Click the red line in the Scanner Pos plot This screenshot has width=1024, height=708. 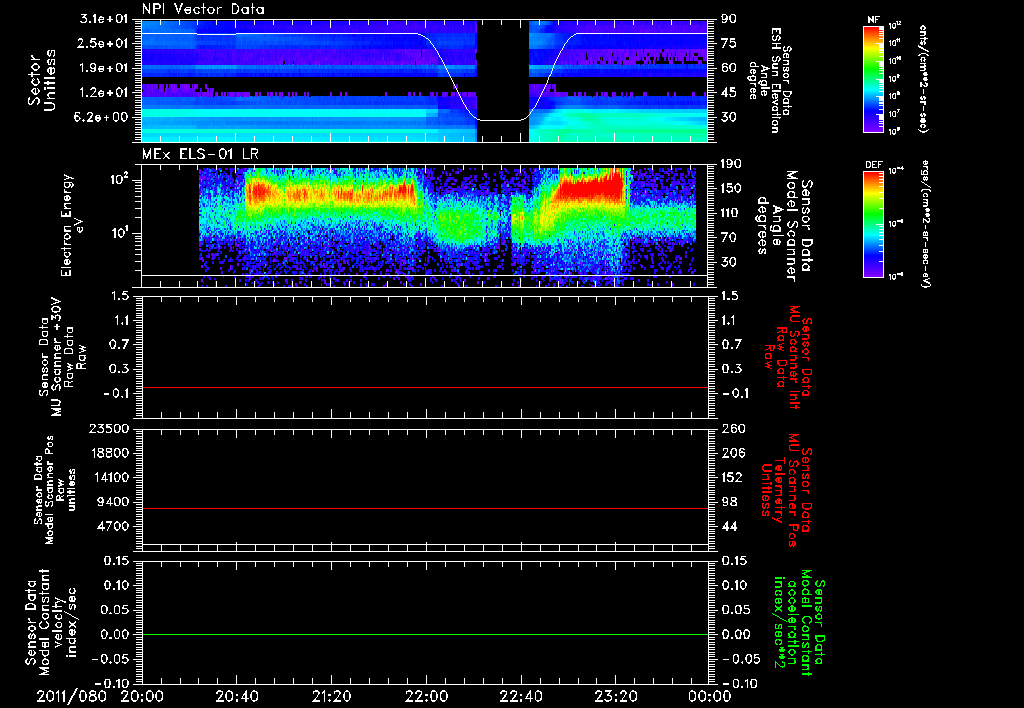[425, 508]
